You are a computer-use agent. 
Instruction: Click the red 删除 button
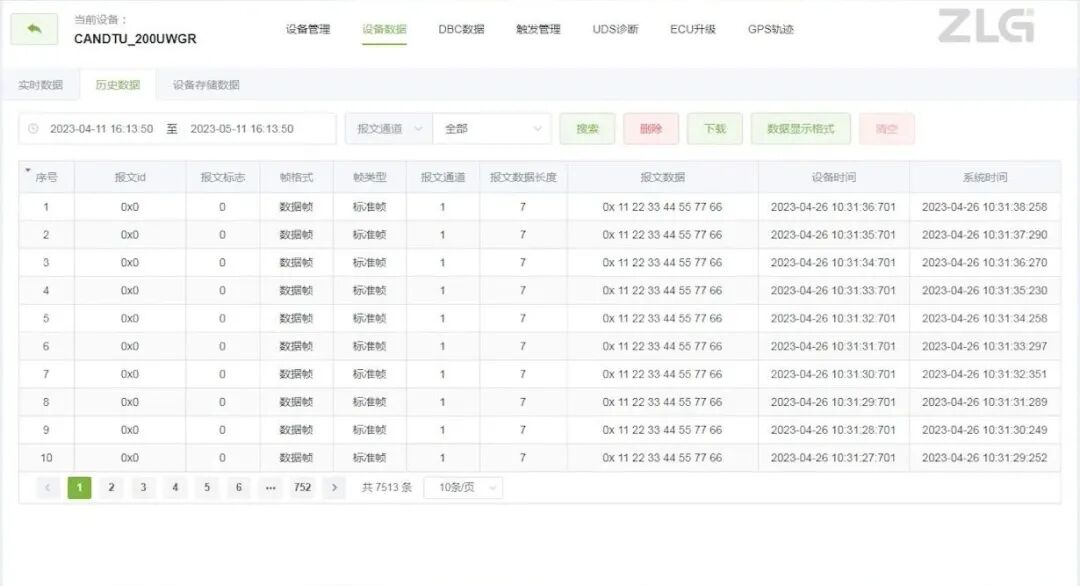tap(651, 129)
